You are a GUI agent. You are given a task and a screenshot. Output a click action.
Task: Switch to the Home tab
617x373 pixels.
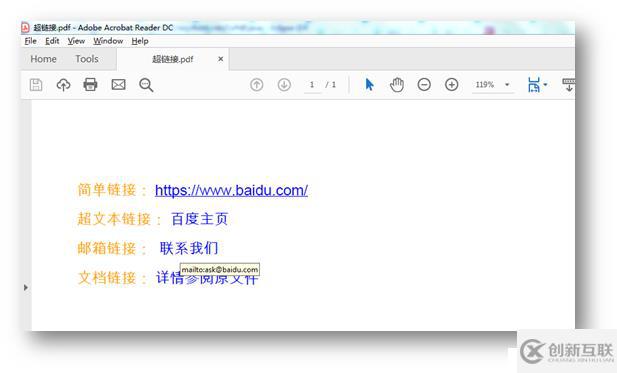click(x=43, y=59)
